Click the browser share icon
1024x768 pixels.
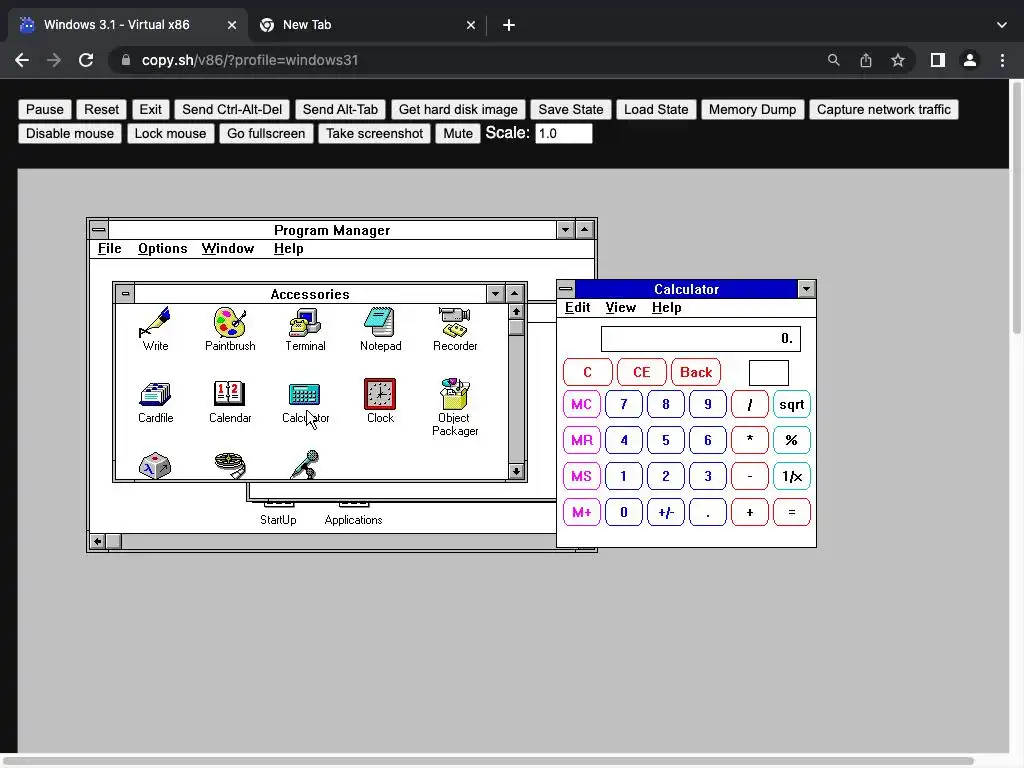[866, 60]
